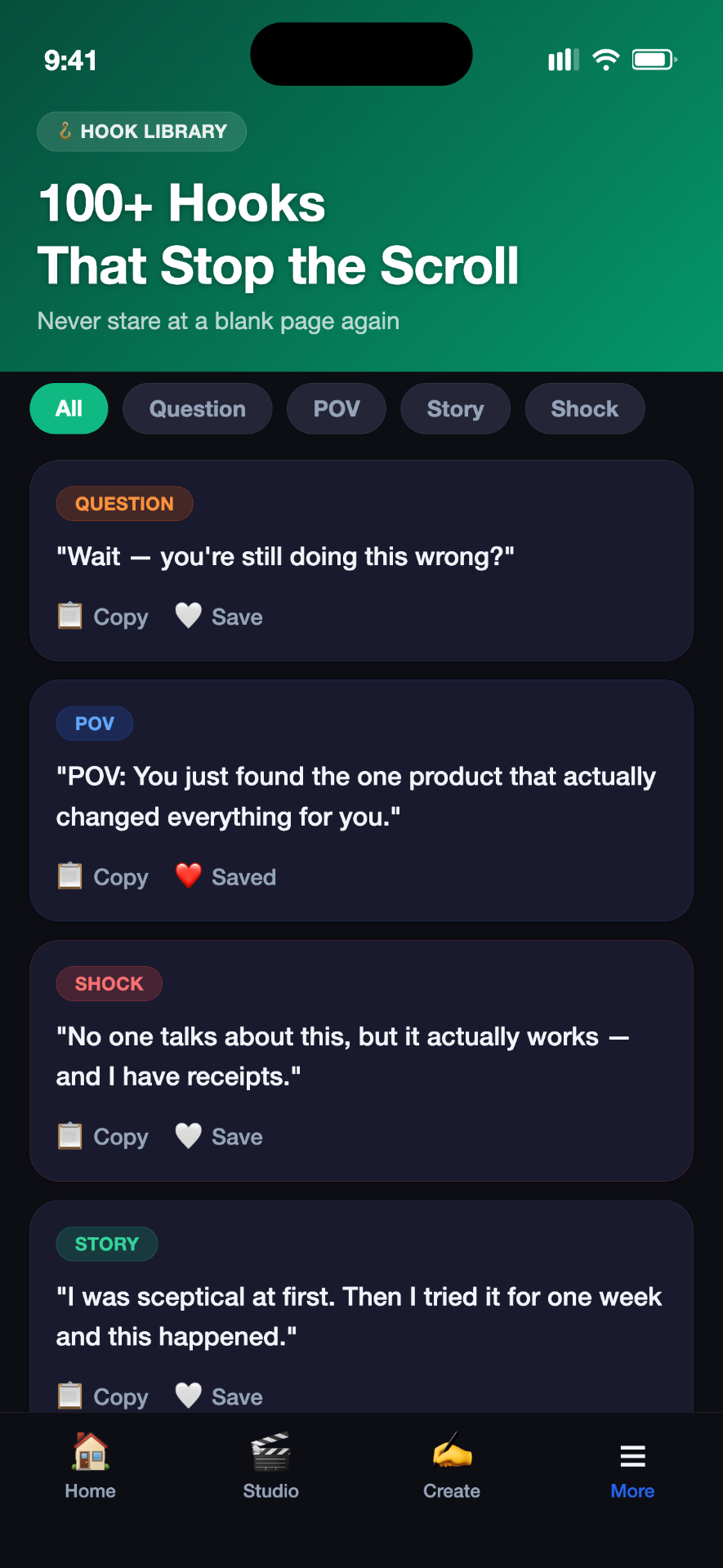This screenshot has width=723, height=1568.
Task: Select the Shock filter chip
Action: click(585, 408)
